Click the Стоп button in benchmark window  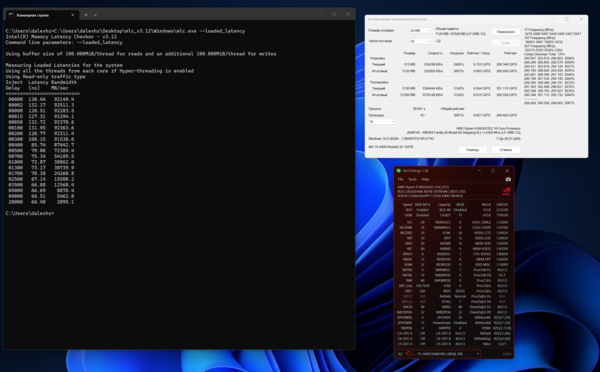click(505, 42)
